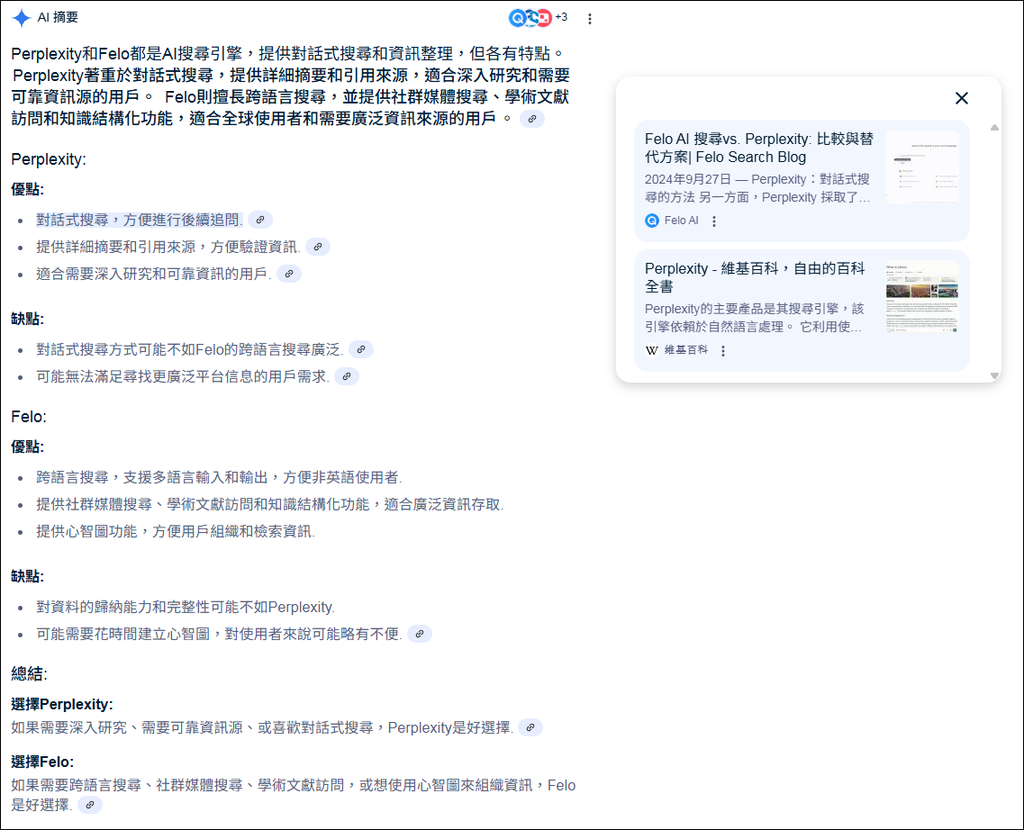Click the AI 摘要 sparkle icon

[x=22, y=18]
